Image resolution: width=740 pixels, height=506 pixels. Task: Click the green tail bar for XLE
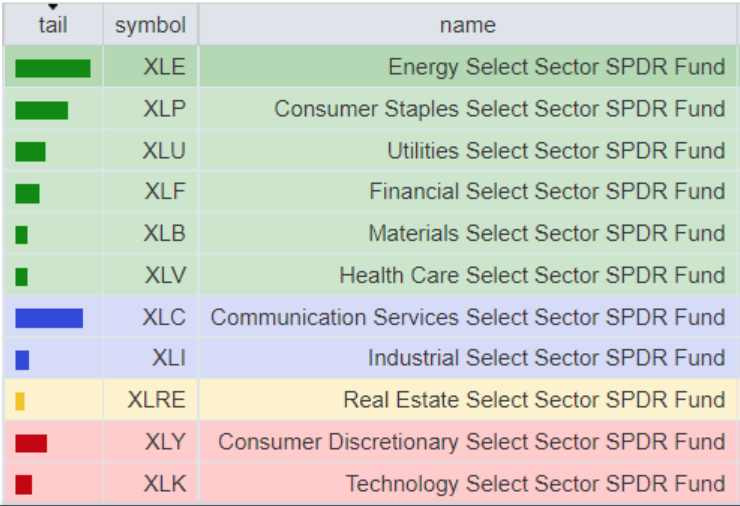[52, 68]
